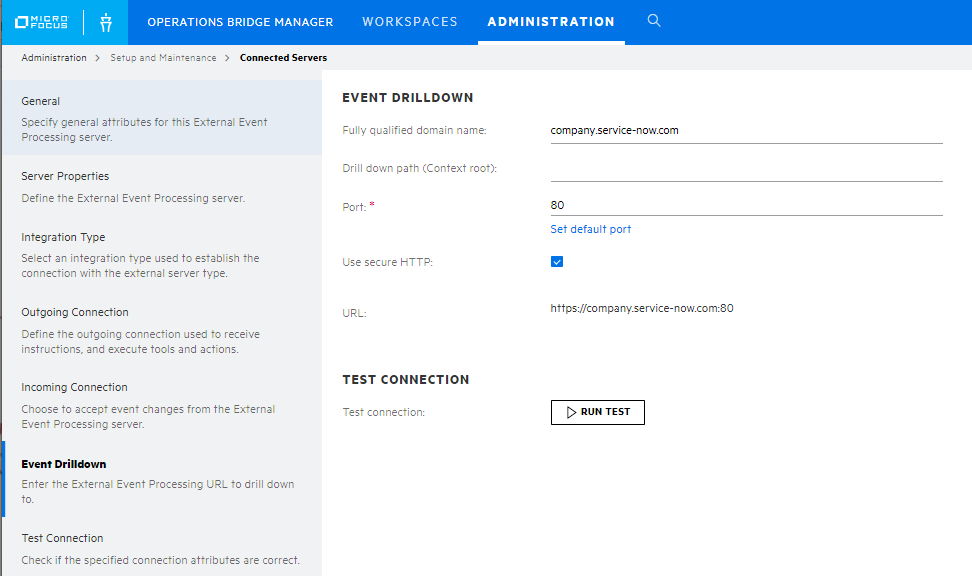Click the Fully qualified domain name field
972x576 pixels.
pos(746,131)
